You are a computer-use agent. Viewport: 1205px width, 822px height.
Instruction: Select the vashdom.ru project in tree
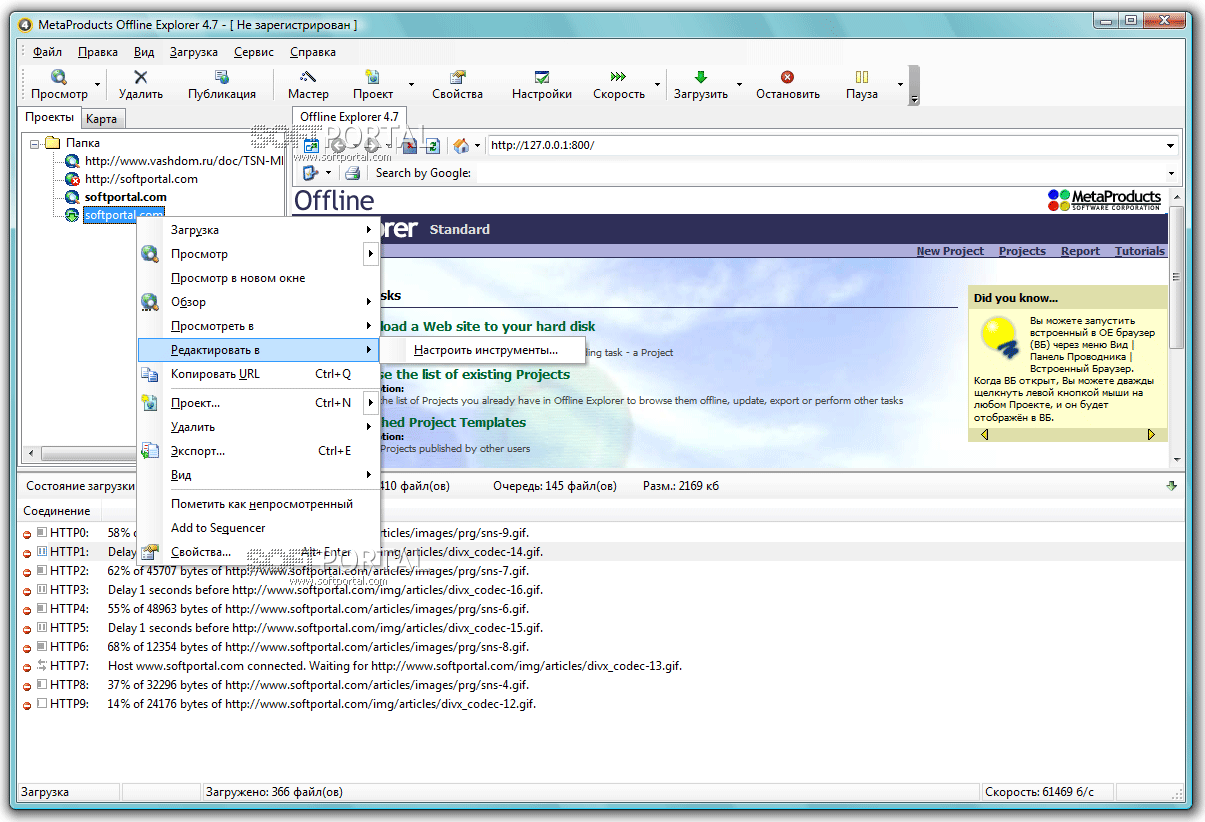[184, 161]
